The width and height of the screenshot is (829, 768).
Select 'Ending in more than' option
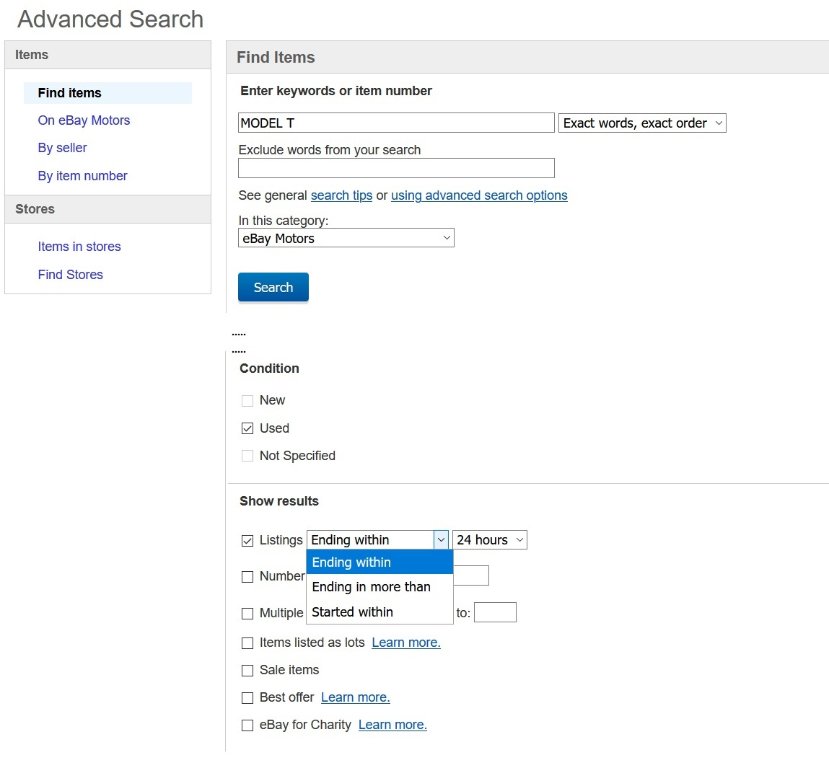370,587
